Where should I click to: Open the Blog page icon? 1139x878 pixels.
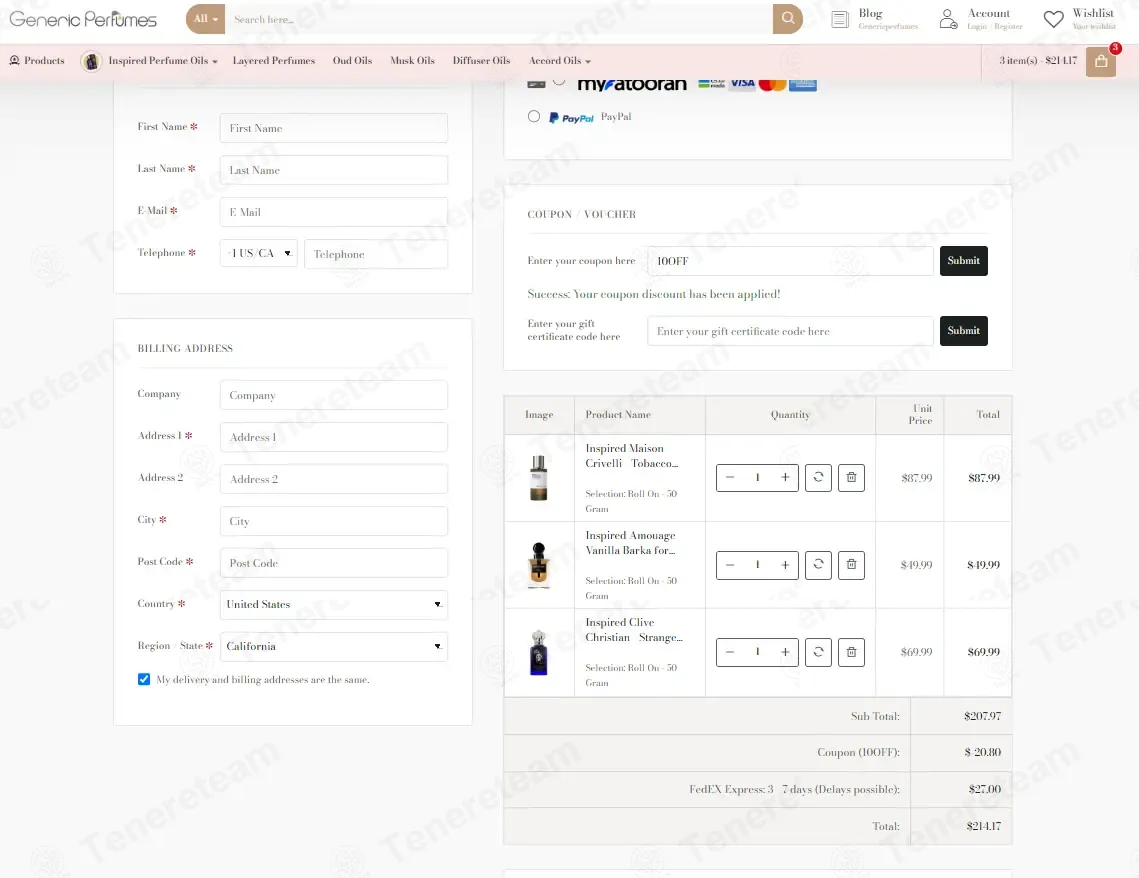840,20
